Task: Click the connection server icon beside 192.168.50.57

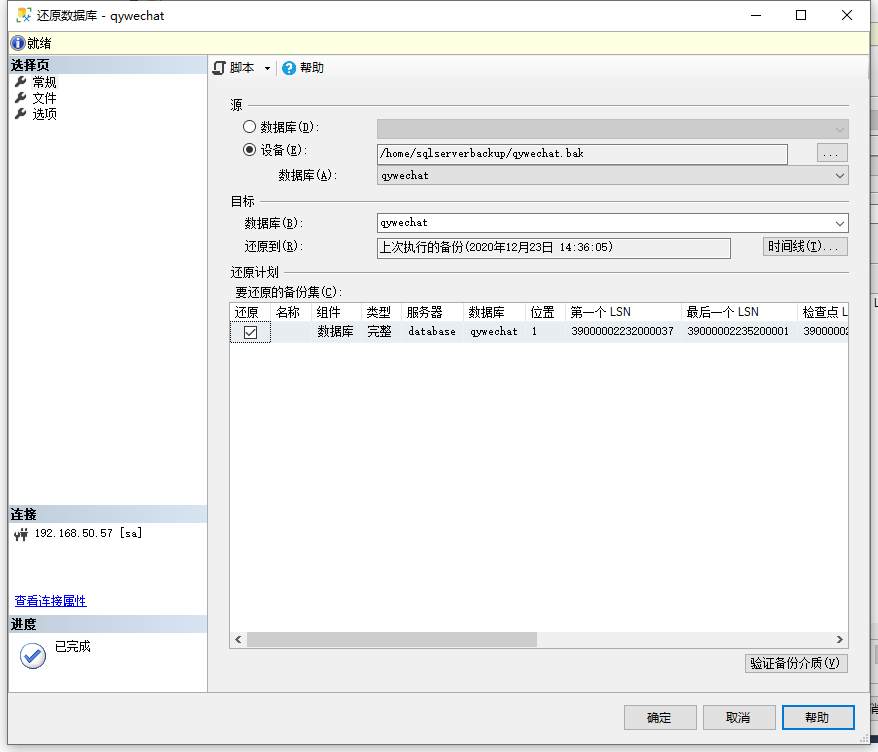Action: (21, 534)
